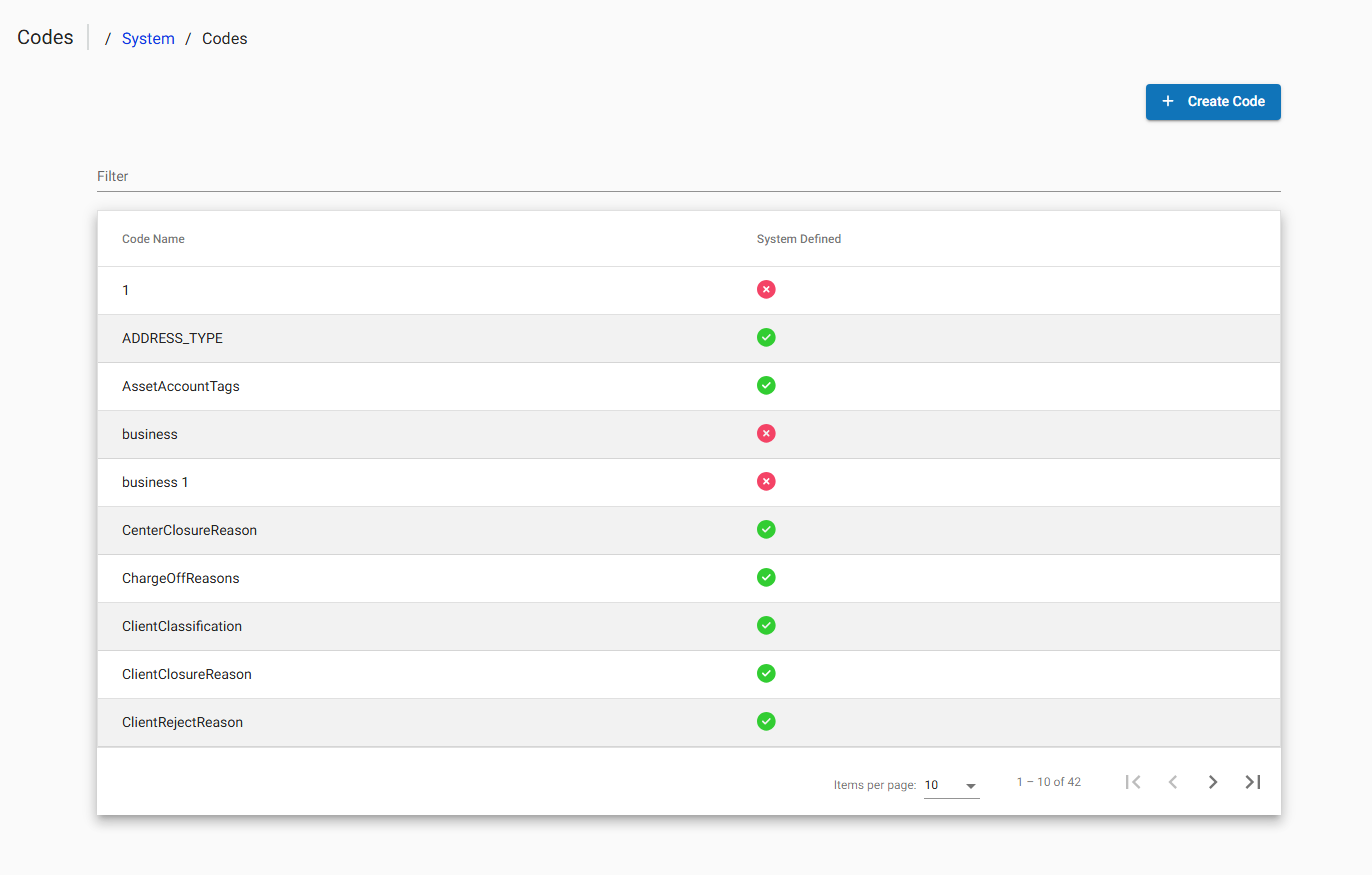Toggle the red status marker on code 1

[766, 289]
